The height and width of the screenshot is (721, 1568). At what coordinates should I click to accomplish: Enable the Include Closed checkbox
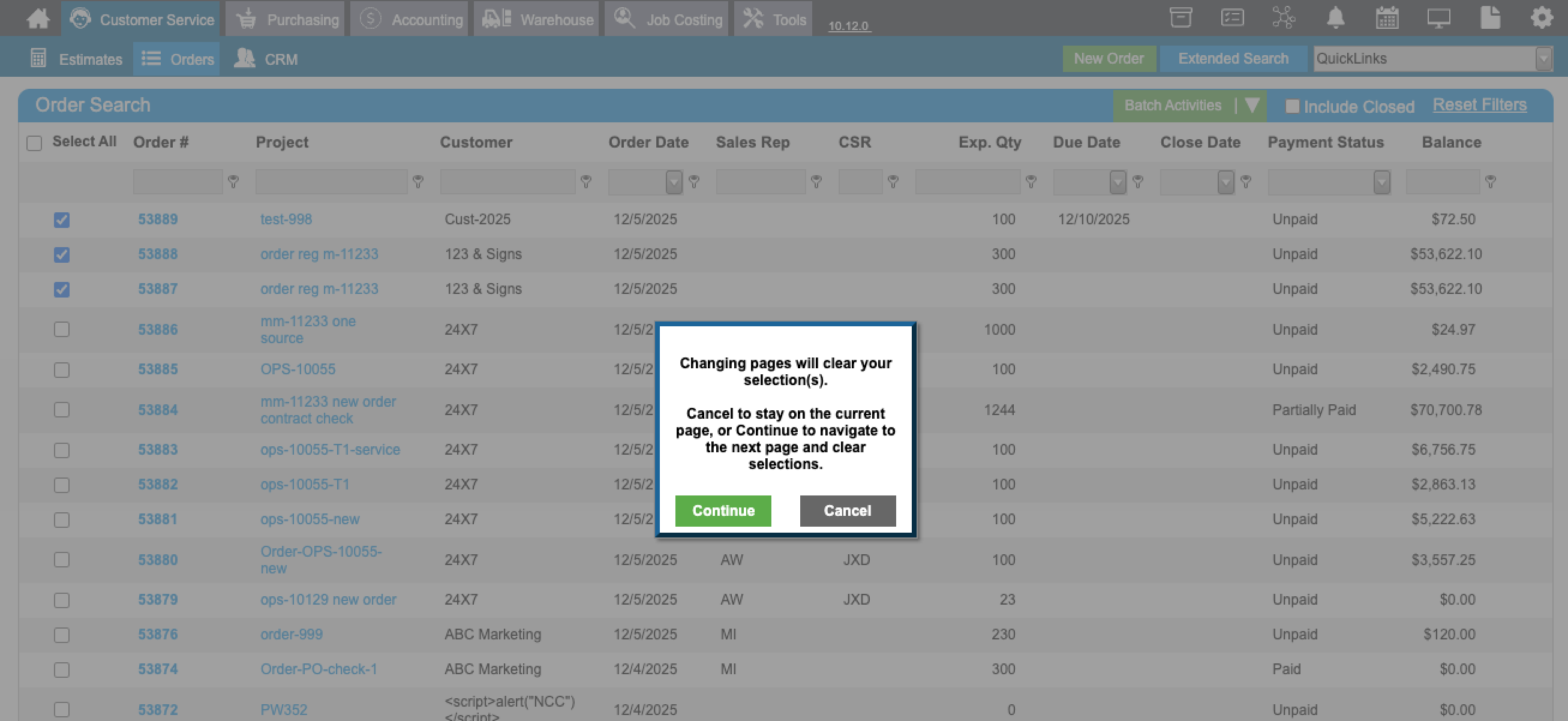(x=1291, y=106)
